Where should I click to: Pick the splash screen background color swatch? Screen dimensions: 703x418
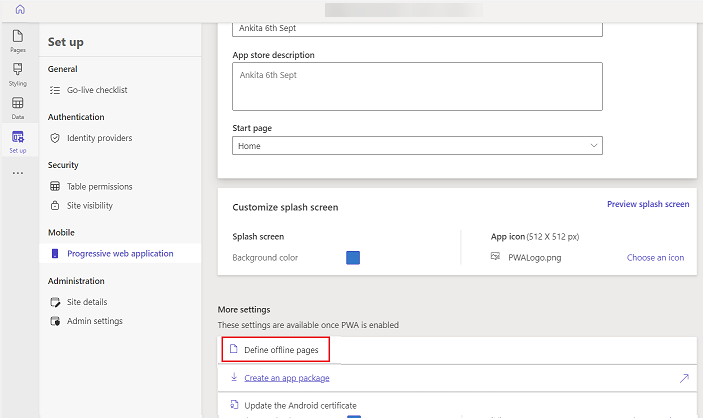[x=352, y=258]
